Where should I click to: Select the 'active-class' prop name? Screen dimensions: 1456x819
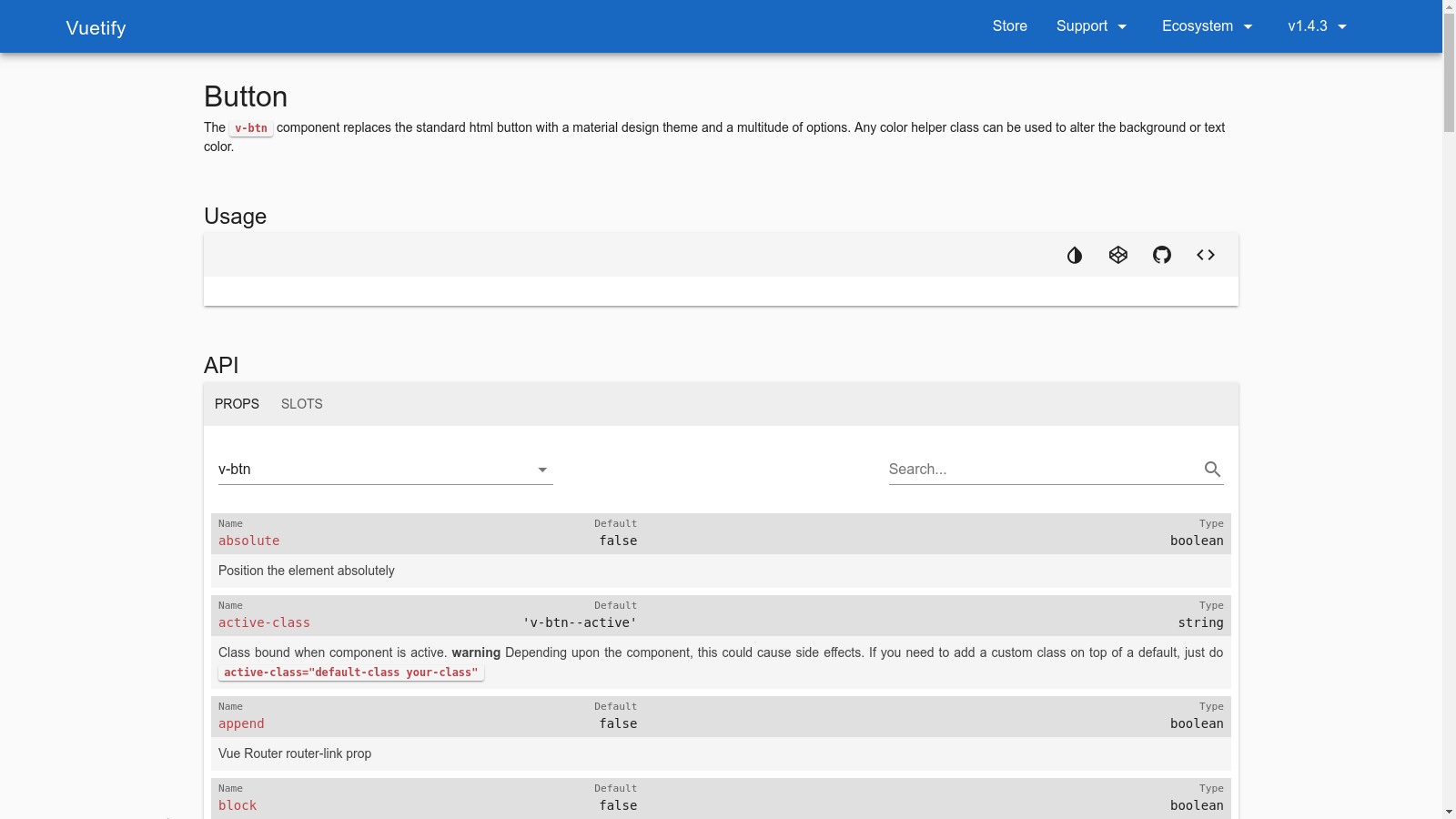click(x=264, y=622)
